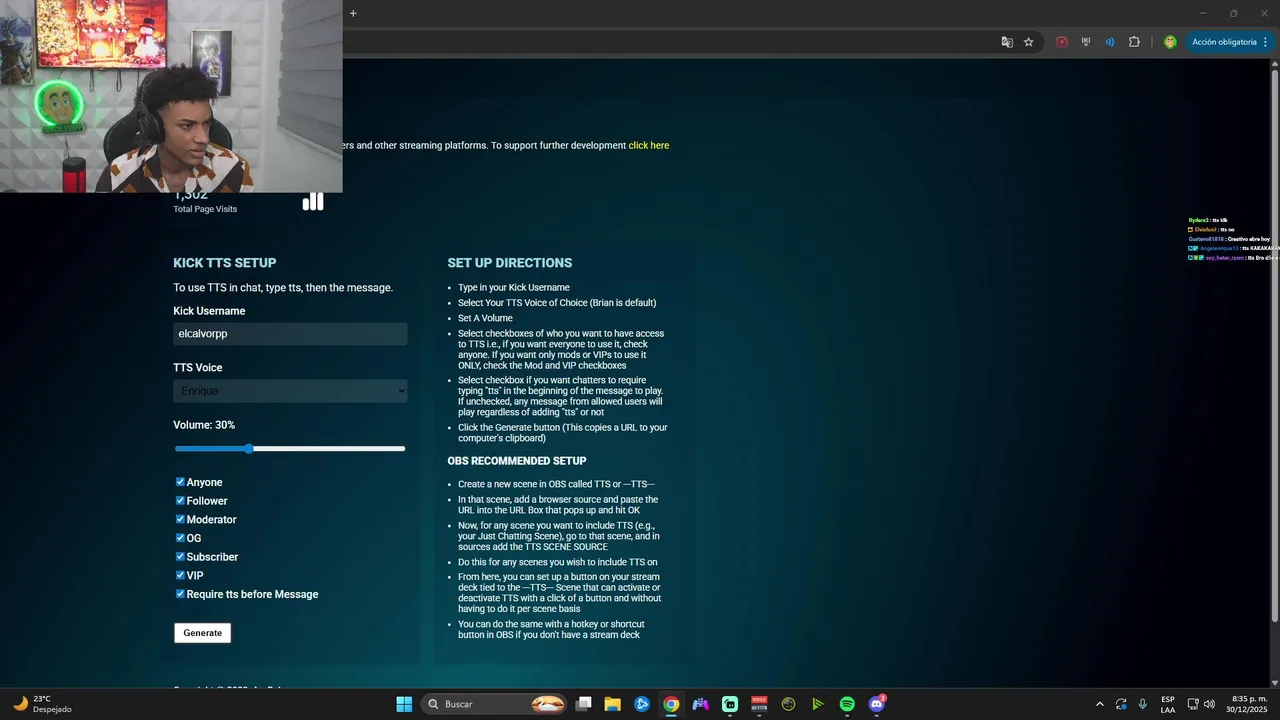Open the microphone tray icon
Viewport: 1280px width, 720px height.
(1142, 704)
